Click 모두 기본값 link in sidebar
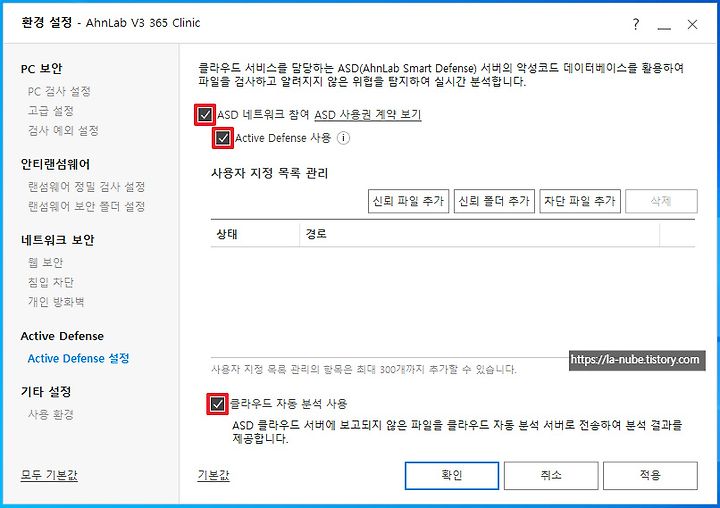This screenshot has width=720, height=508. (49, 474)
